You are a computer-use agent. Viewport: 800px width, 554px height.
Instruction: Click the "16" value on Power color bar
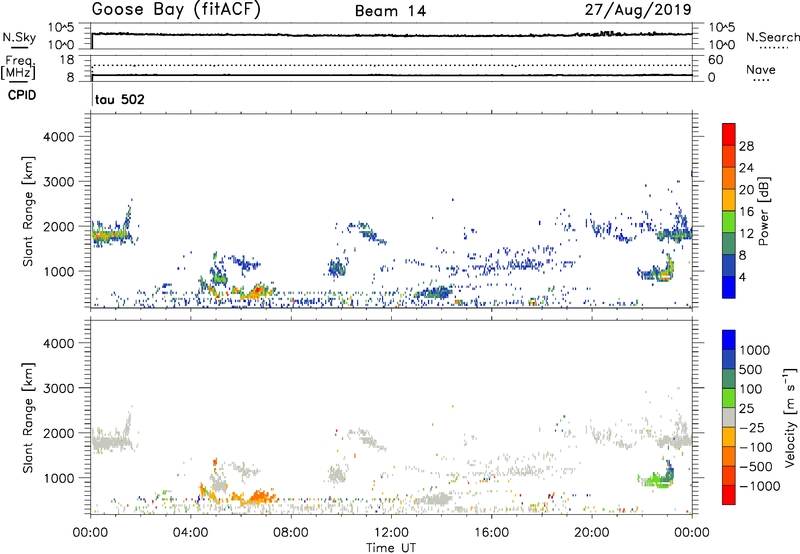tap(746, 212)
